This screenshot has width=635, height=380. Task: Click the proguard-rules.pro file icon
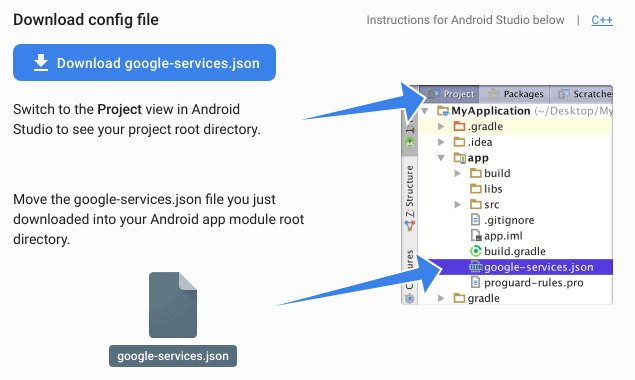coord(475,282)
